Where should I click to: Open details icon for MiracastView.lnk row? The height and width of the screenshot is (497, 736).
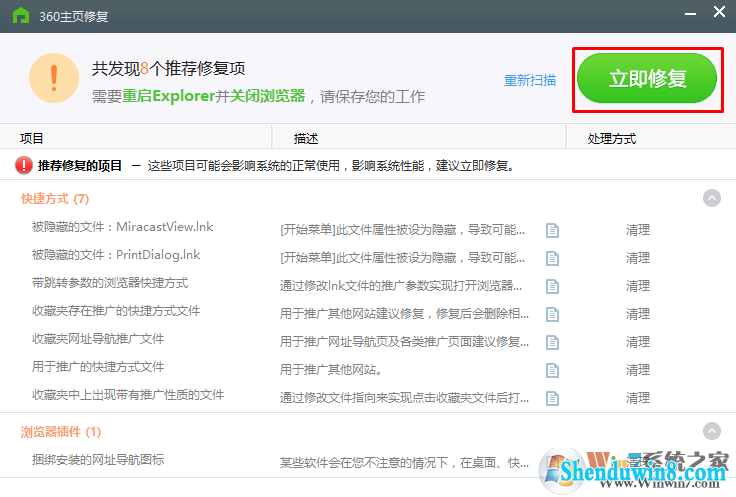552,230
